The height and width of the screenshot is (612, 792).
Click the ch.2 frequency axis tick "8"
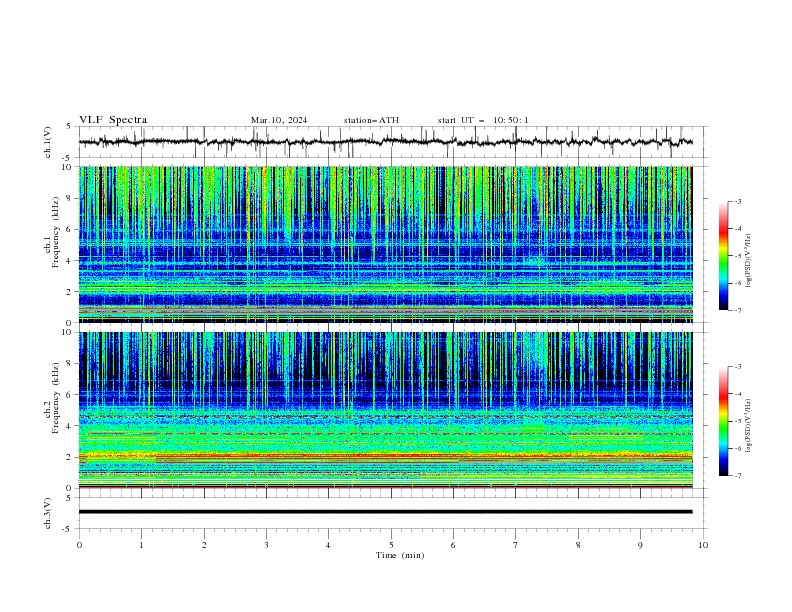click(71, 364)
